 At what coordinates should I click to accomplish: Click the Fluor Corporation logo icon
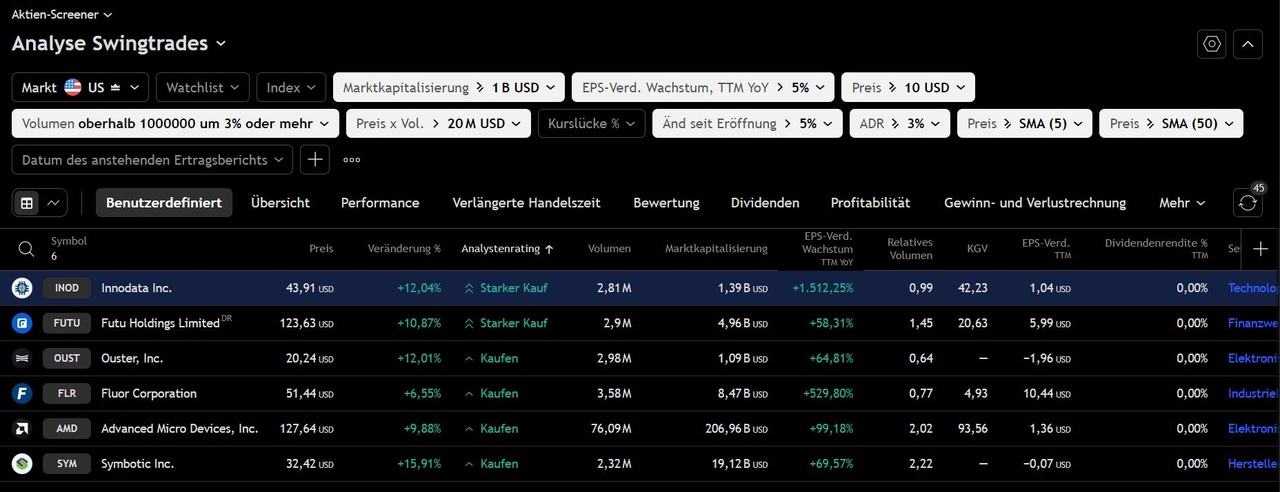(22, 393)
